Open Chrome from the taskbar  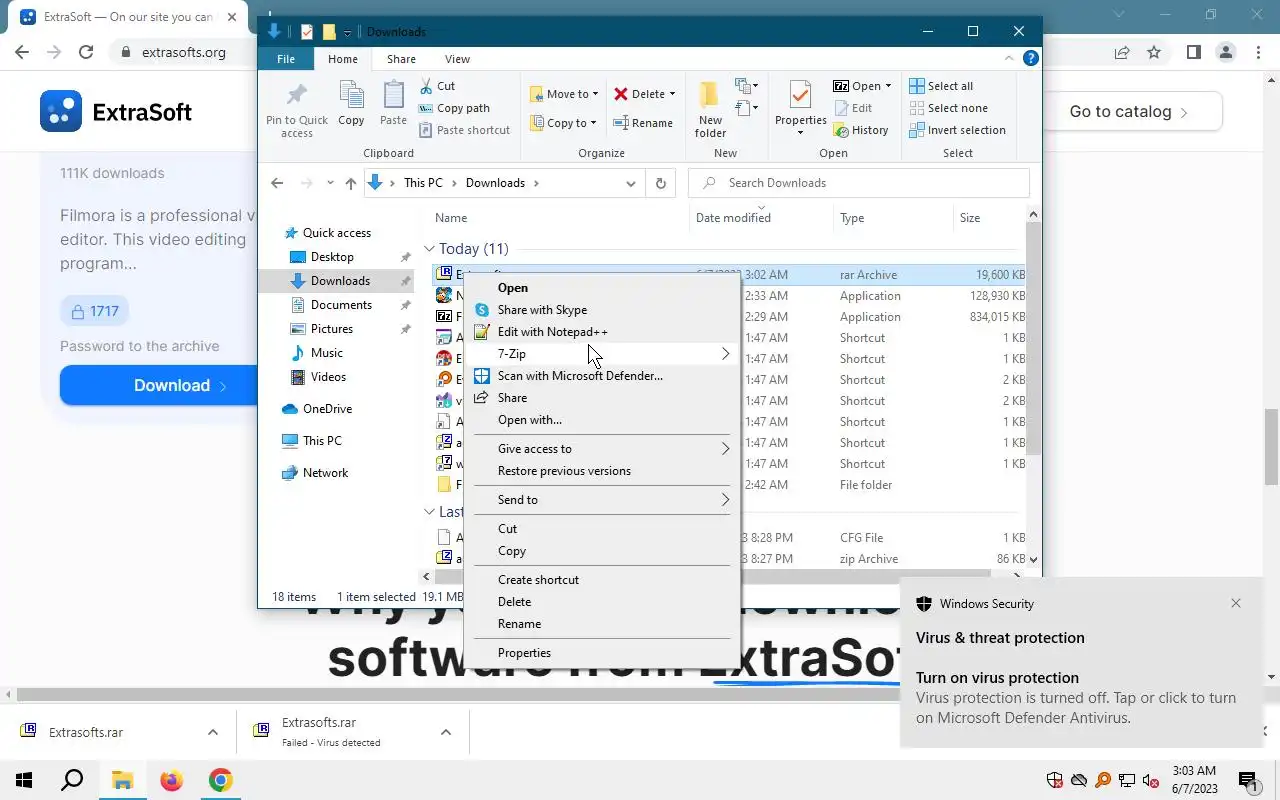221,780
